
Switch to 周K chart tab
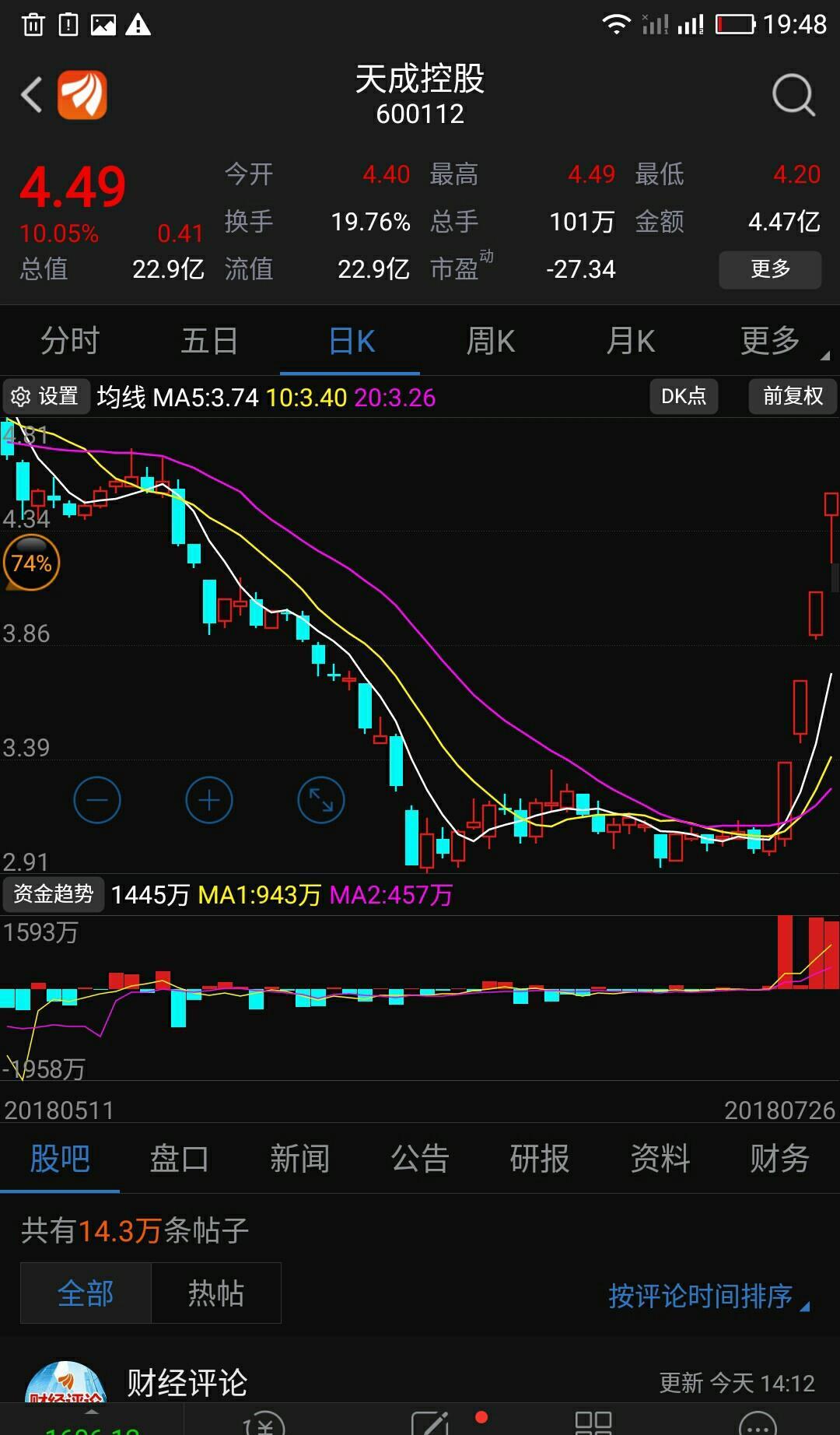[490, 341]
